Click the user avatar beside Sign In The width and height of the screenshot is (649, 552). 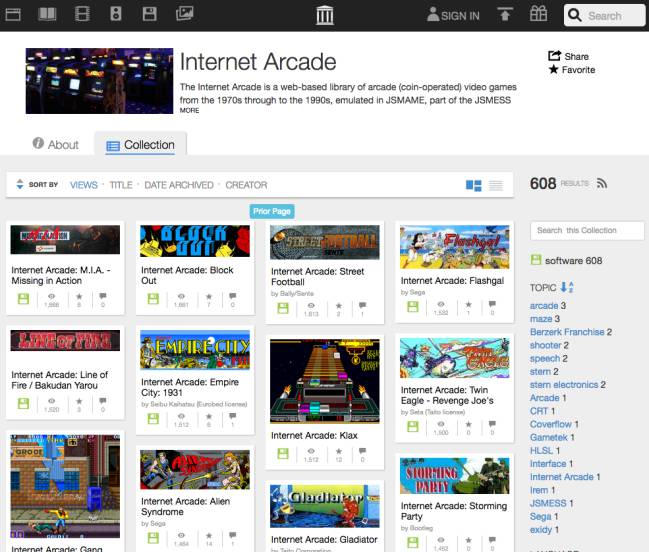tap(433, 14)
